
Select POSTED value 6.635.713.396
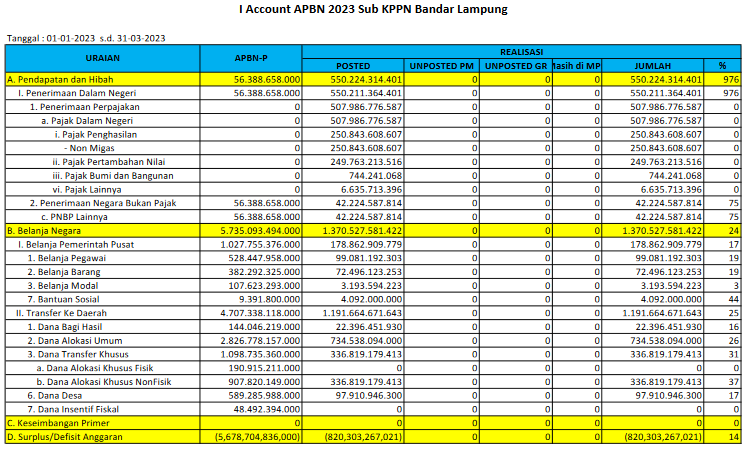click(372, 190)
